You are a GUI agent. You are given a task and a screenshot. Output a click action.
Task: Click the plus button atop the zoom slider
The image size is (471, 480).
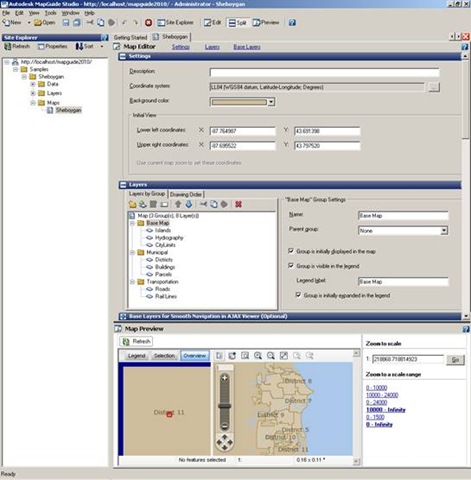[x=224, y=378]
